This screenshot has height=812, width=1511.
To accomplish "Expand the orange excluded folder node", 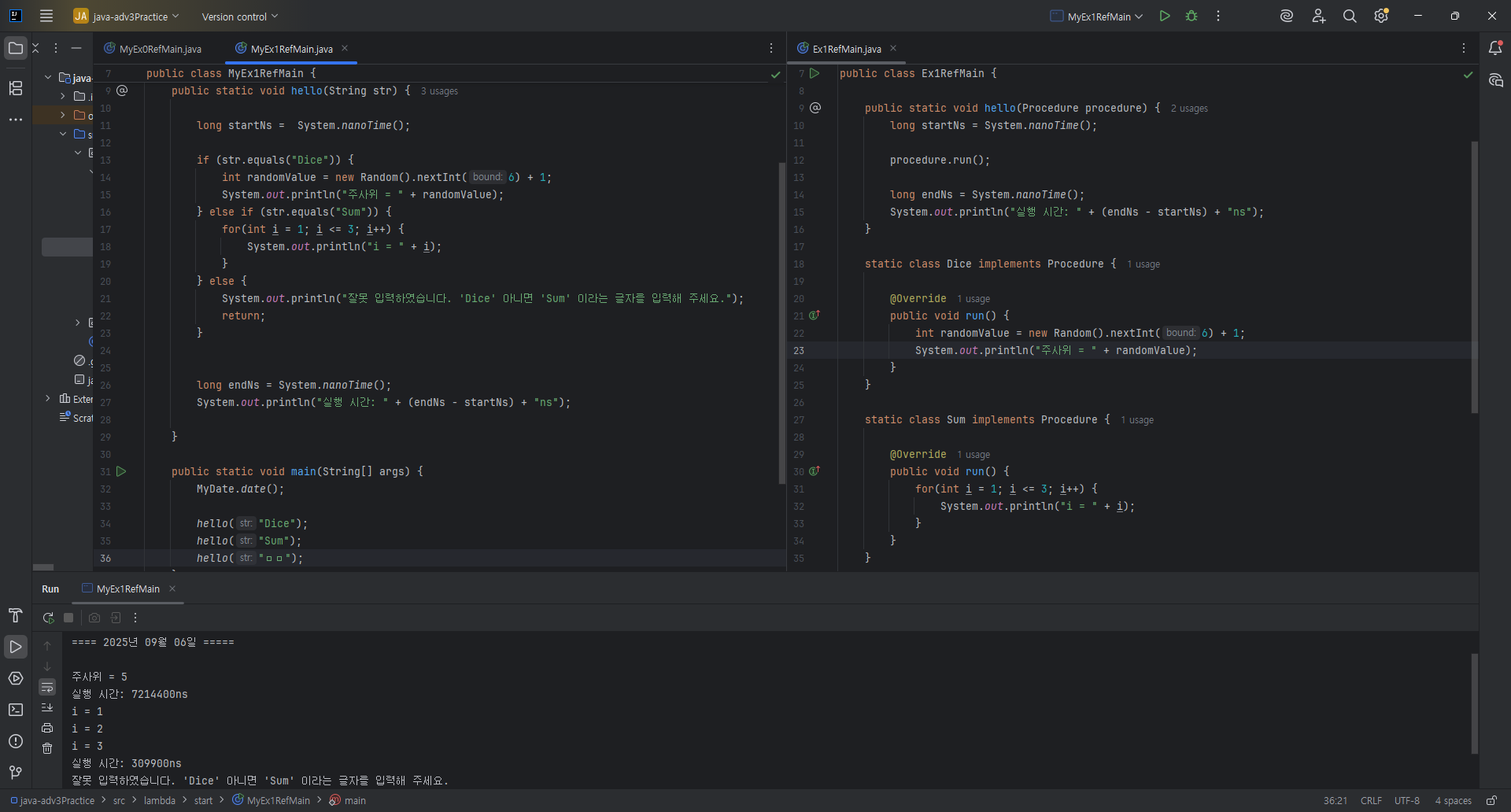I will 63,115.
